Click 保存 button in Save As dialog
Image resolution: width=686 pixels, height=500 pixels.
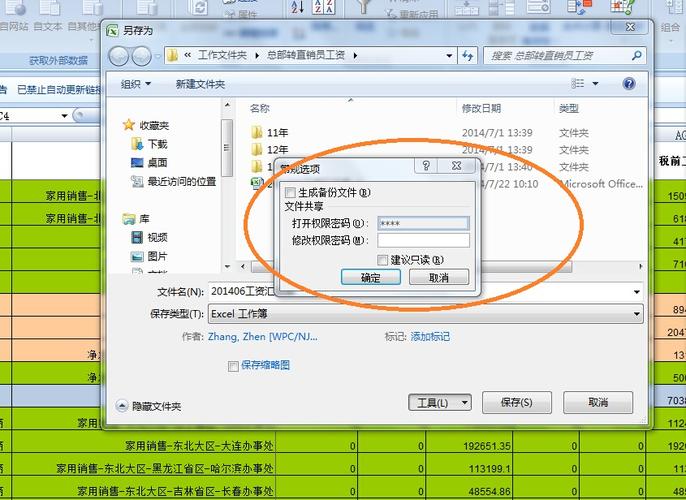[517, 402]
